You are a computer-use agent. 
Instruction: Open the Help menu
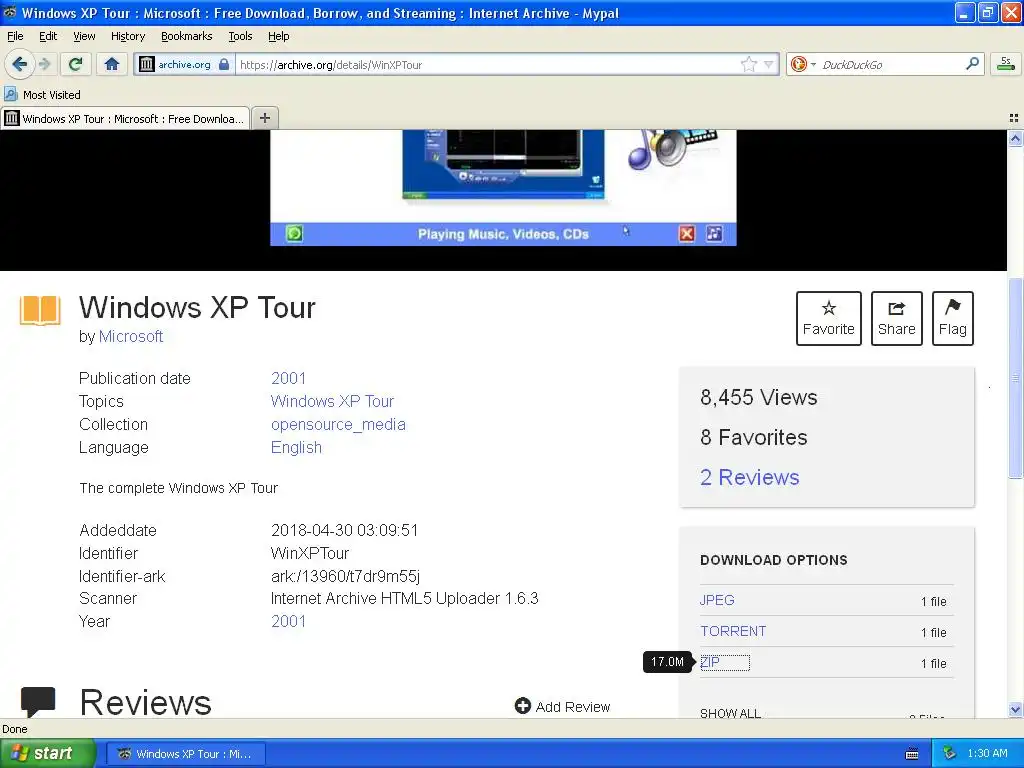(278, 36)
